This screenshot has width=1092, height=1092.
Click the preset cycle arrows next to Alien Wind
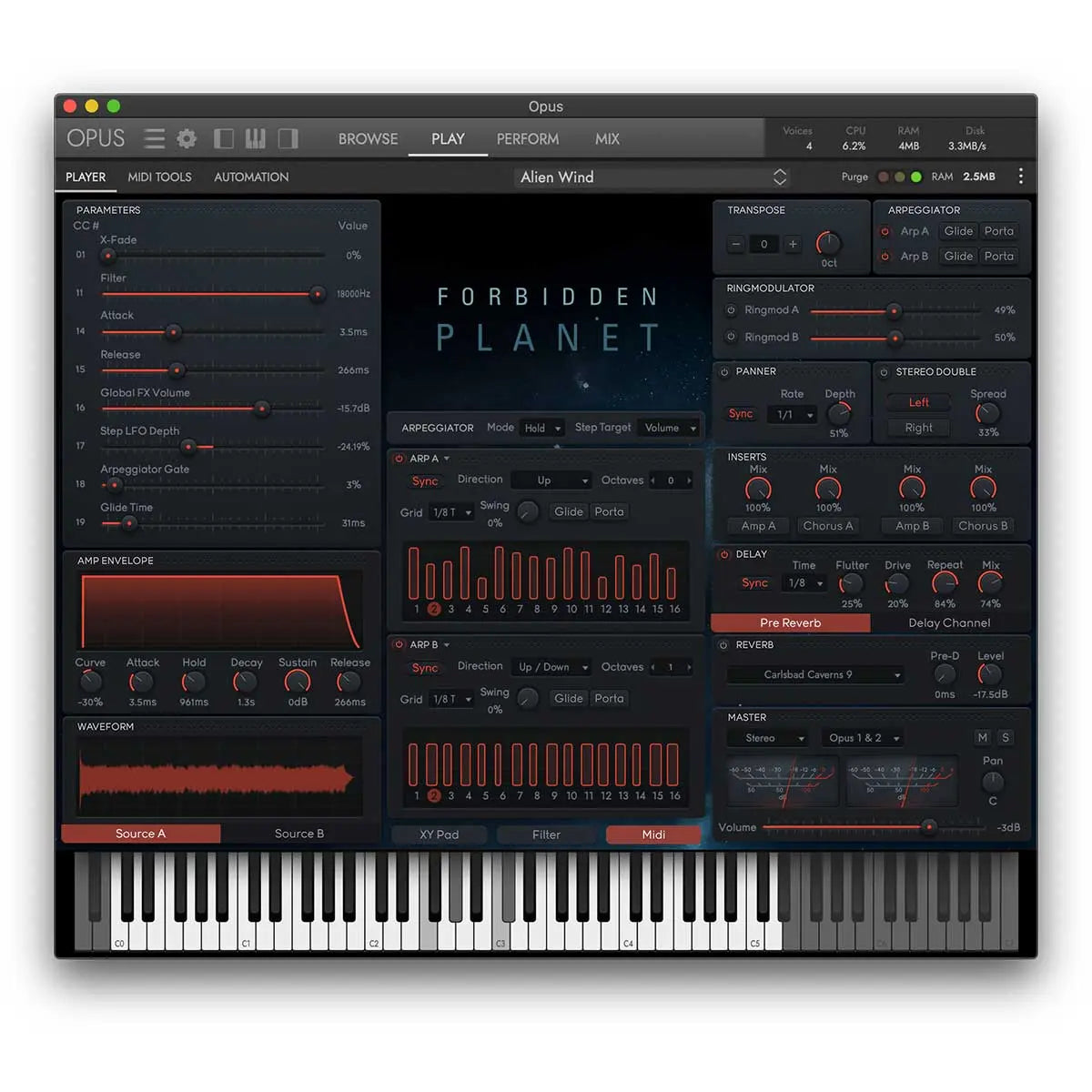(780, 177)
